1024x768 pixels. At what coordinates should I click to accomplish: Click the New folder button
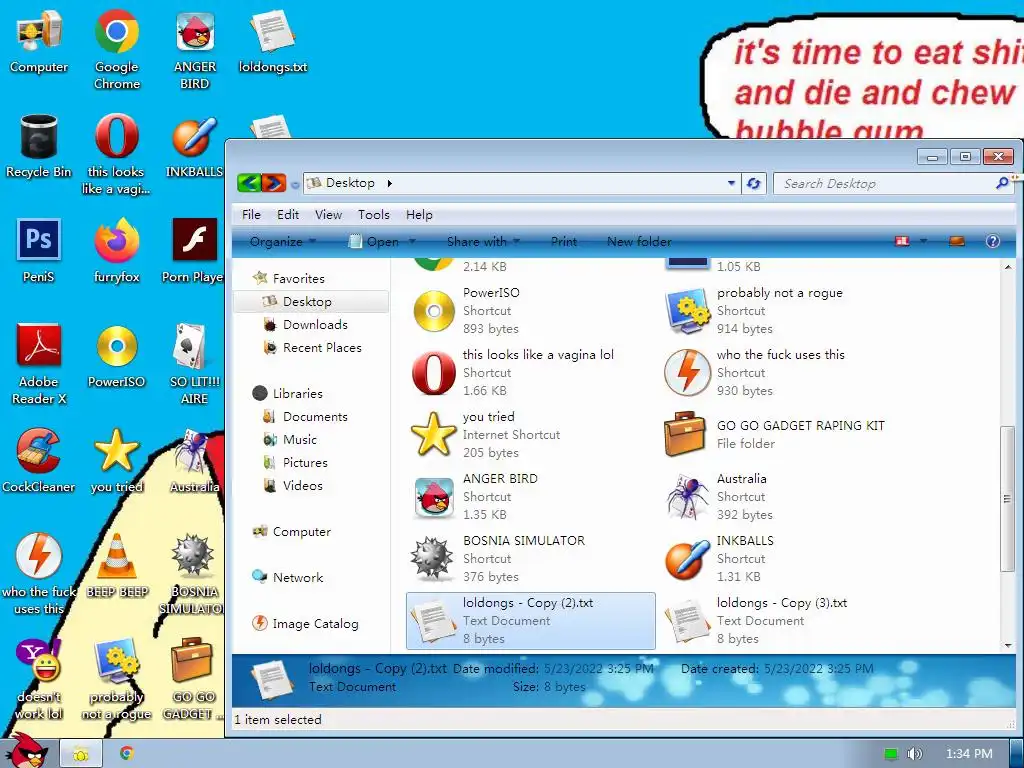pyautogui.click(x=639, y=242)
